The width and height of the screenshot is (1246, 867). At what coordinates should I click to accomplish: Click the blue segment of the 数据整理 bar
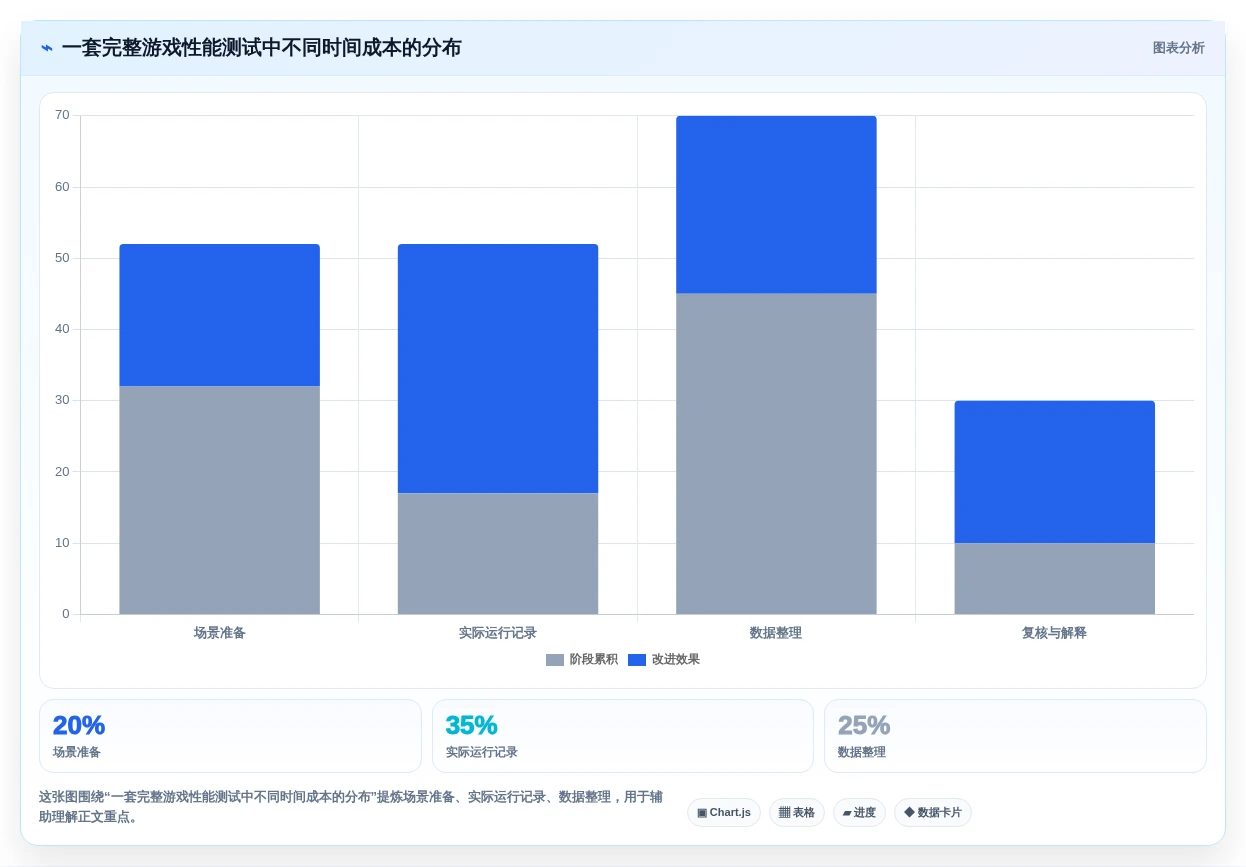point(776,205)
